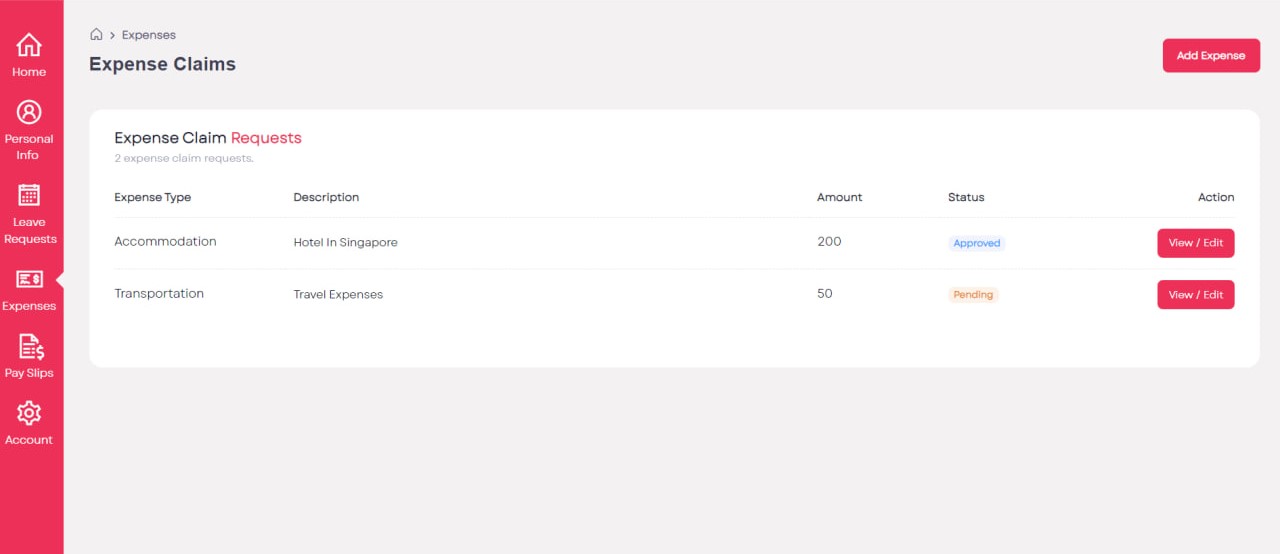Viewport: 1280px width, 554px height.
Task: Open Account settings gear icon
Action: pos(29,413)
